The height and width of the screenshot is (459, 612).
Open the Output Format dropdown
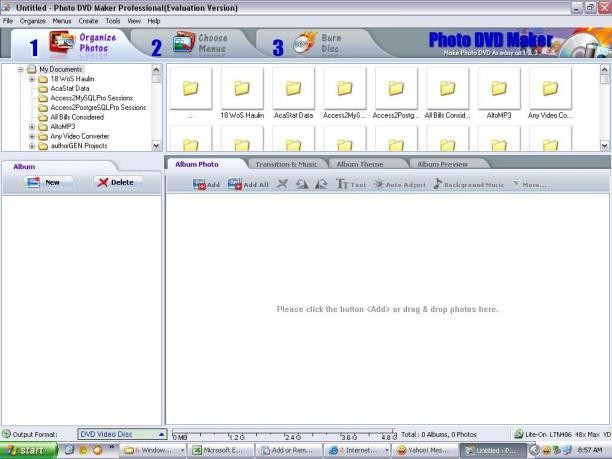coord(122,434)
